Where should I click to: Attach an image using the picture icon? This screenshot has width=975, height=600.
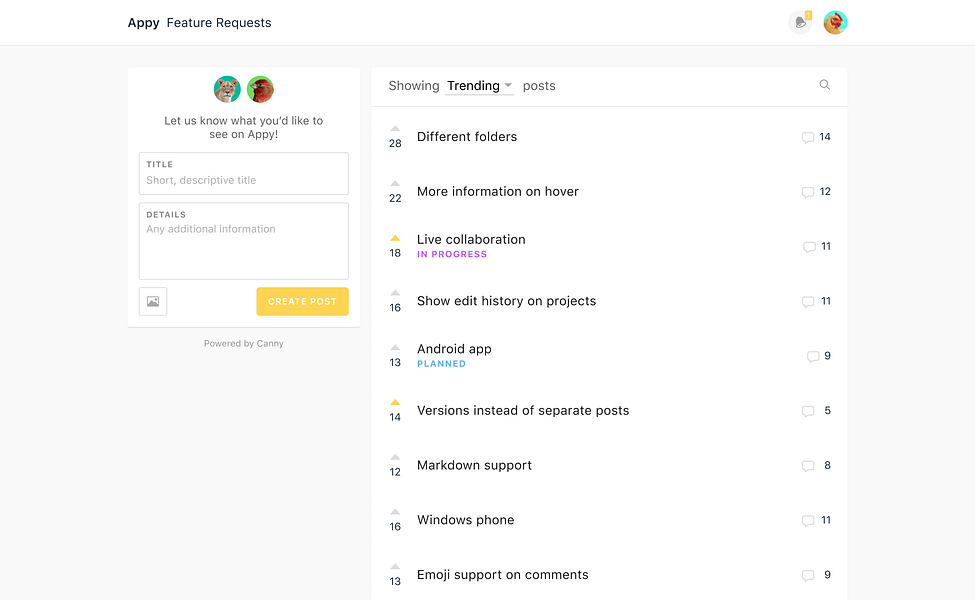[x=153, y=301]
